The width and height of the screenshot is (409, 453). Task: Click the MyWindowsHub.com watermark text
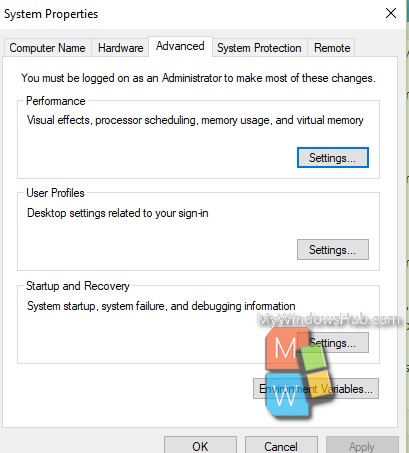point(329,319)
